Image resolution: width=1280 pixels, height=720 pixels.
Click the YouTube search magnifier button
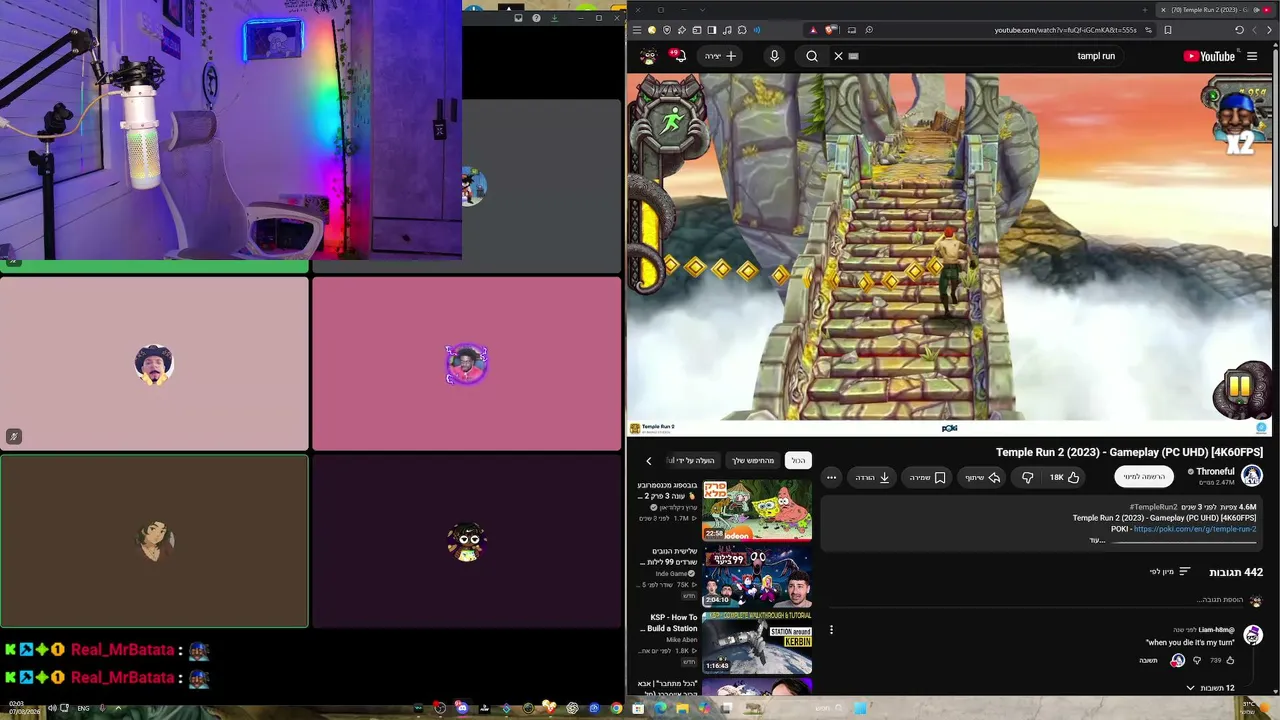[812, 56]
